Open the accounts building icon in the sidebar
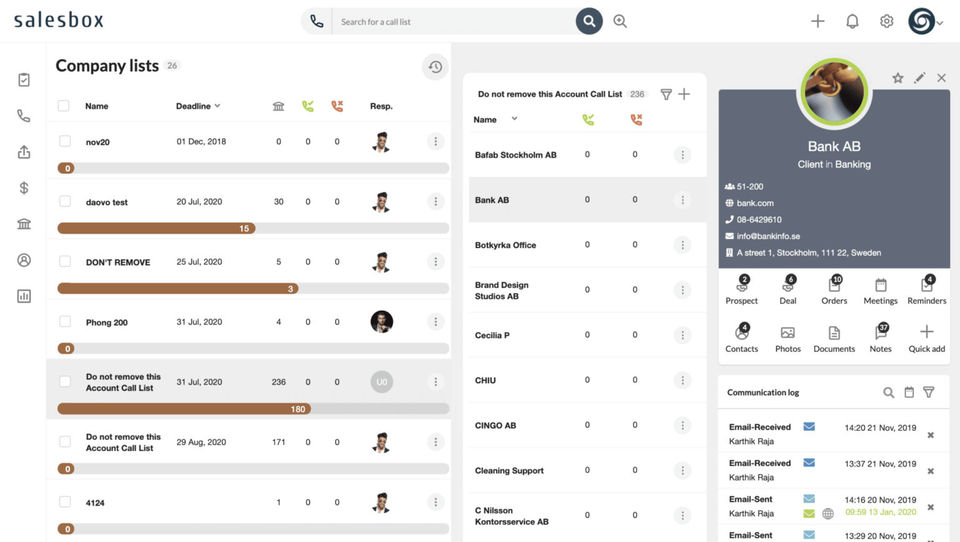The width and height of the screenshot is (960, 542). point(24,224)
